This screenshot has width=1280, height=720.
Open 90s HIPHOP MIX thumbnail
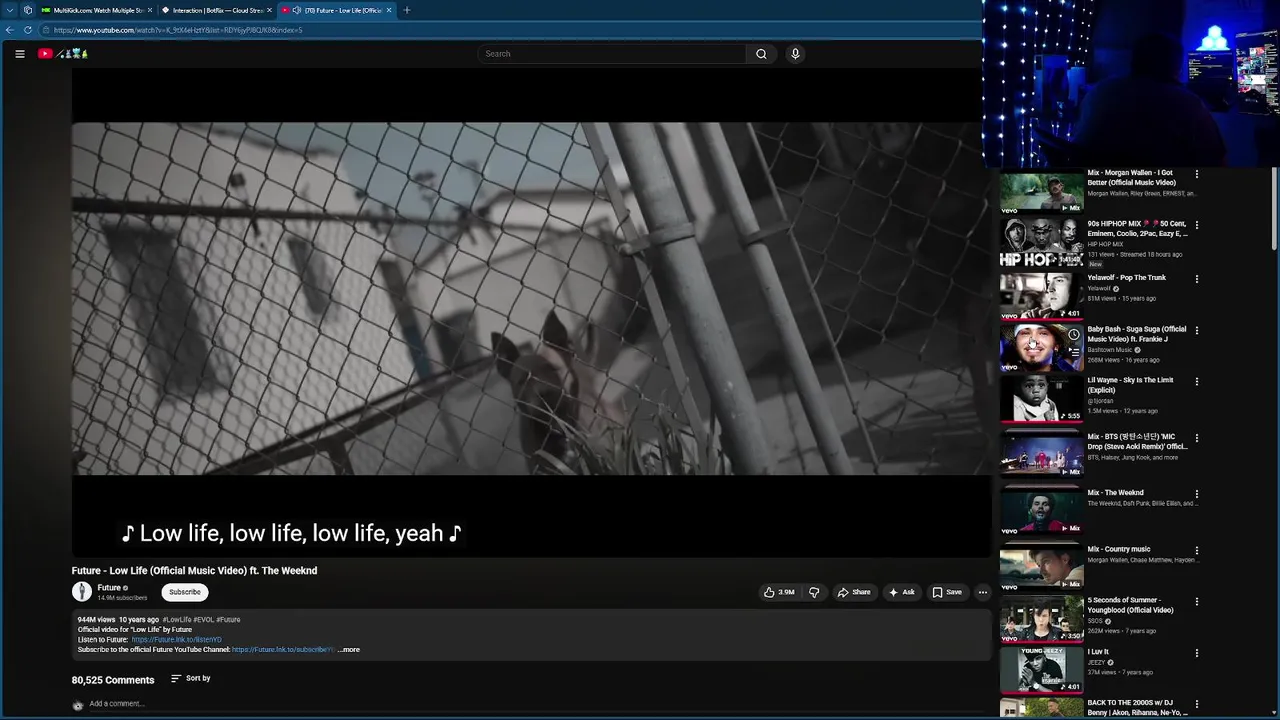(1041, 244)
